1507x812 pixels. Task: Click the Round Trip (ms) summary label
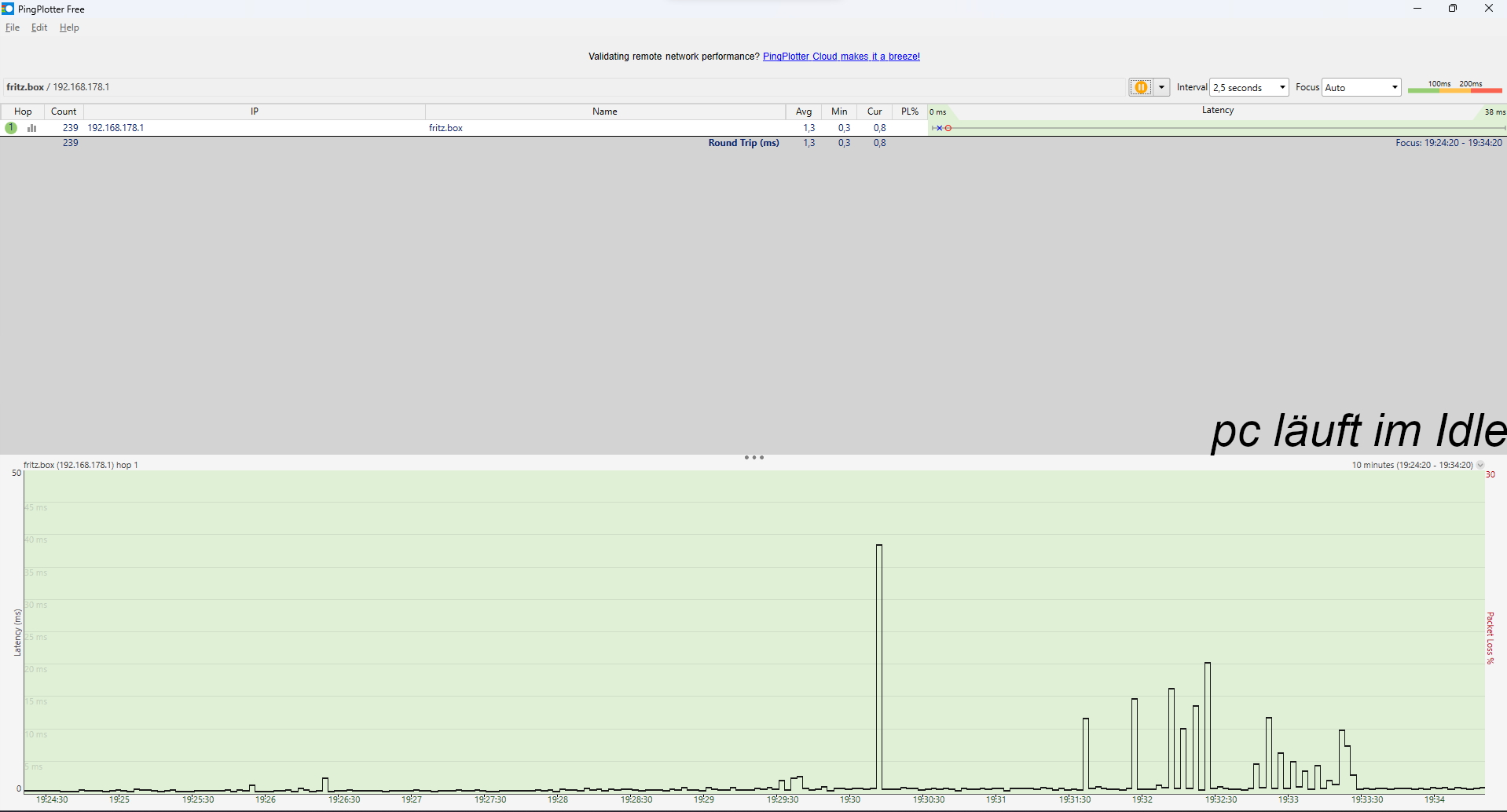pyautogui.click(x=743, y=143)
